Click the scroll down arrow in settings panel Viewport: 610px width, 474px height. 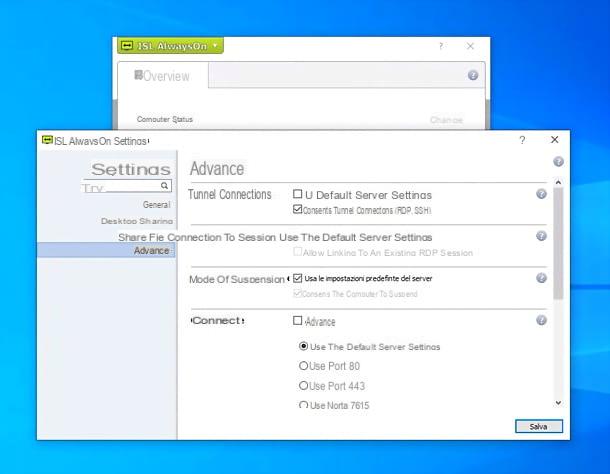558,403
